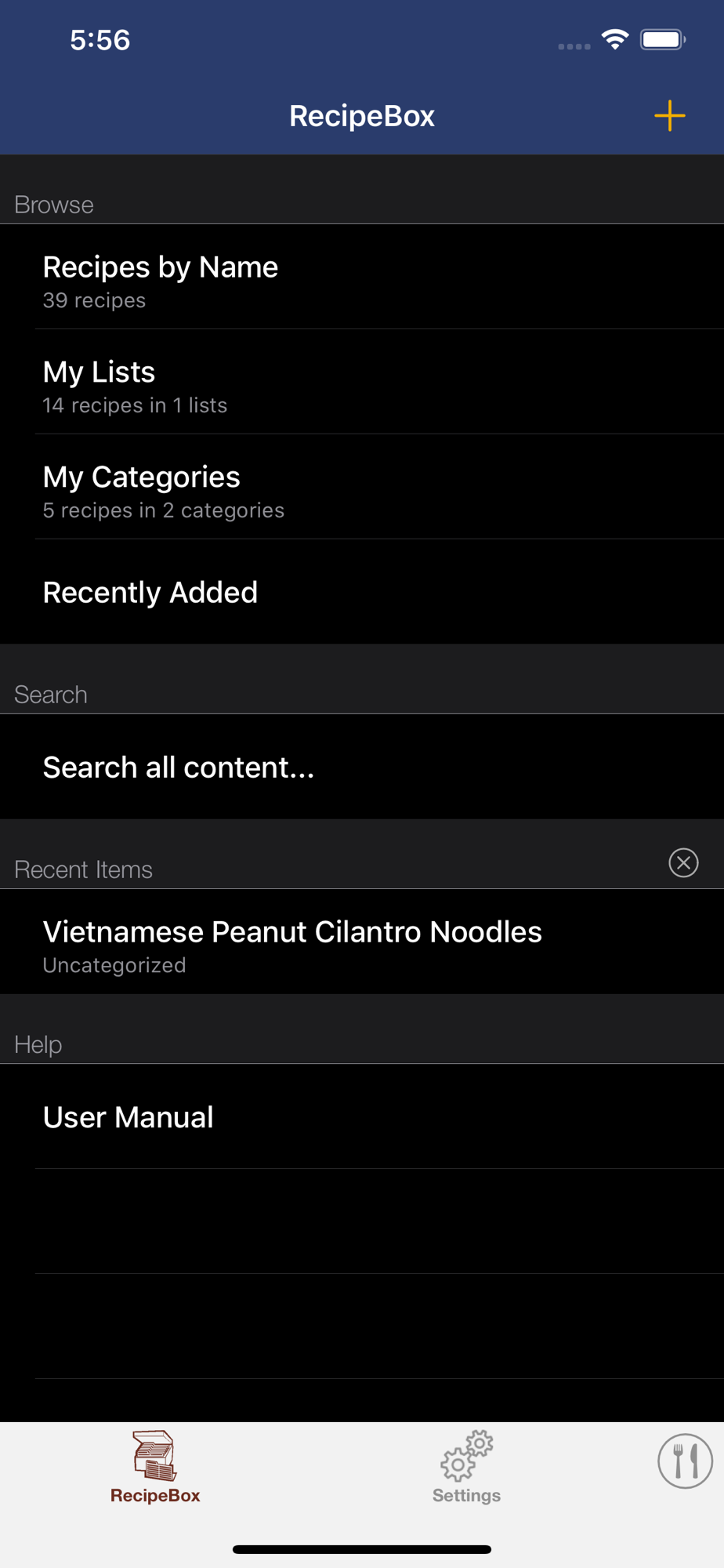Screen dimensions: 724x1568
Task: Show Recently Added recipes
Action: pos(362,592)
